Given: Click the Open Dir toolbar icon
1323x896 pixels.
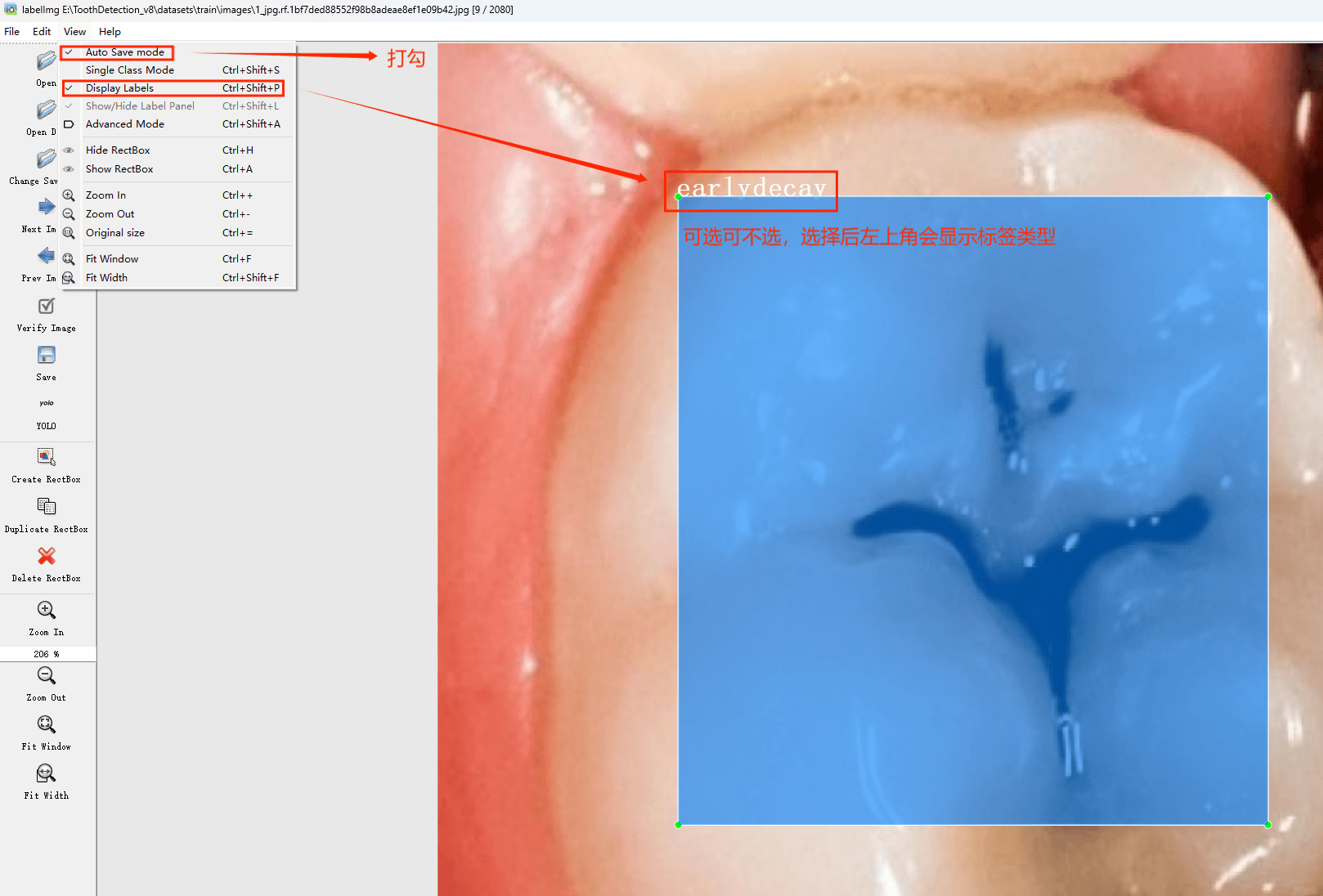Looking at the screenshot, I should pyautogui.click(x=47, y=110).
